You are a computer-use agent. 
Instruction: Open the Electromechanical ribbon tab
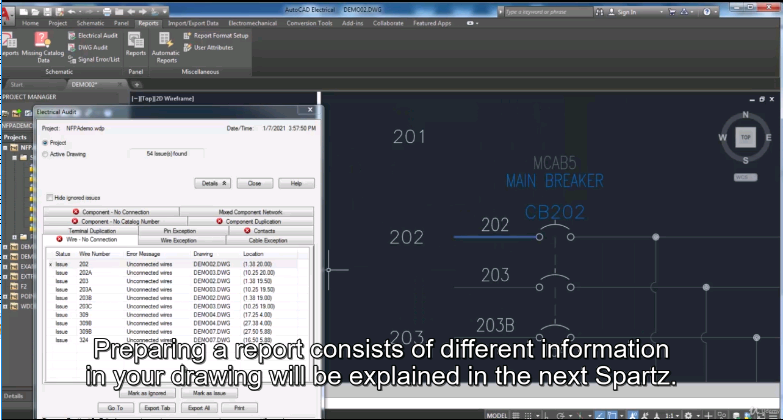[x=252, y=23]
